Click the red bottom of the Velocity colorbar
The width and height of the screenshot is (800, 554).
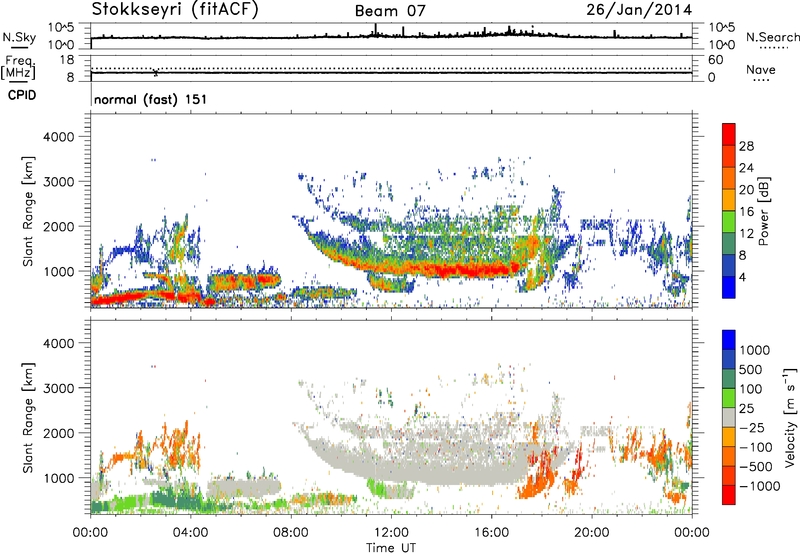[x=728, y=495]
